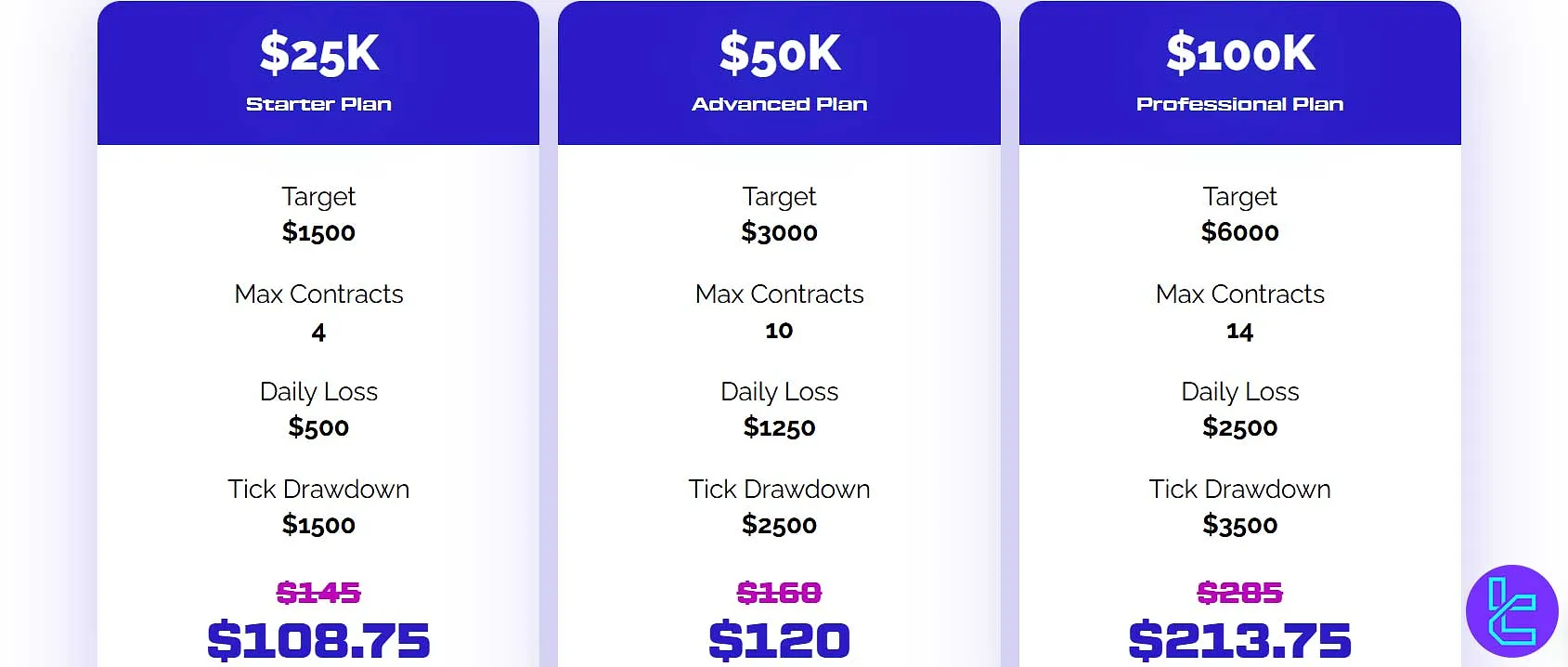This screenshot has height=667, width=1568.
Task: Click the Professional Plan $6000 target value
Action: 1239,232
